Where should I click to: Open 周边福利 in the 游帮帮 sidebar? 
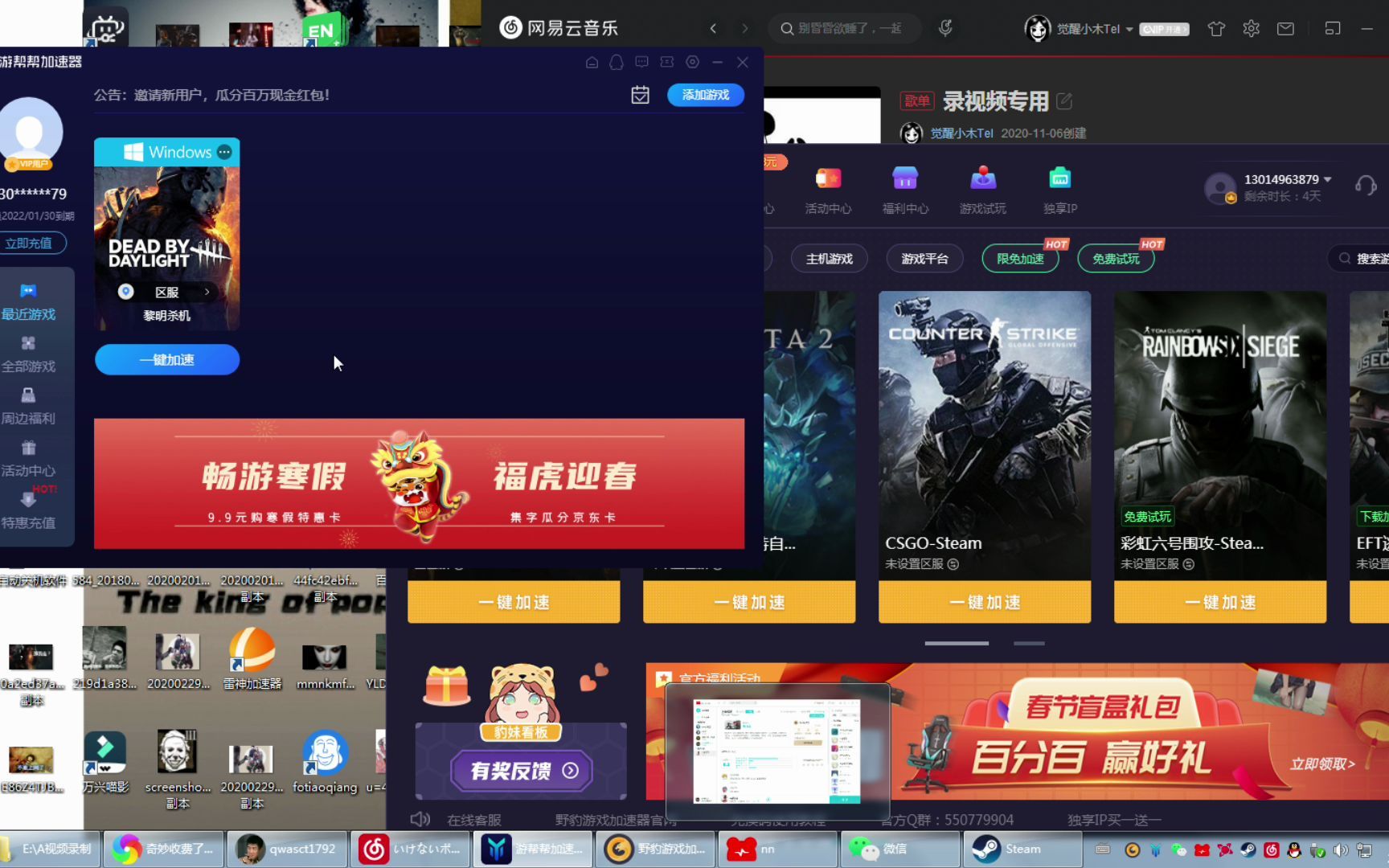click(28, 407)
